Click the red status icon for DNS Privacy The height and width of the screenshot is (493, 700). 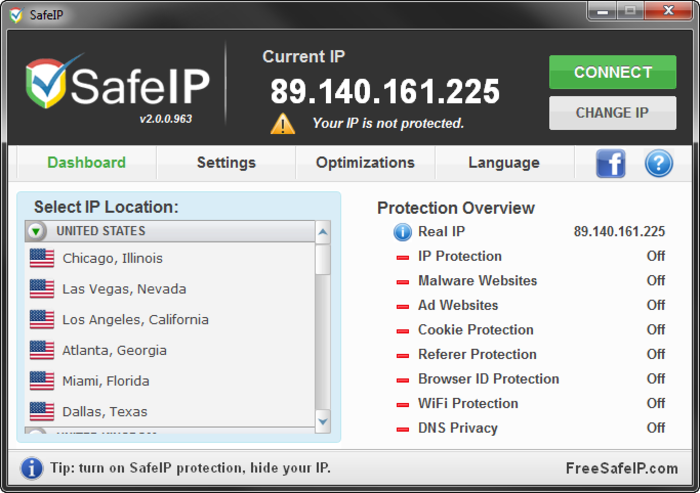pos(403,430)
